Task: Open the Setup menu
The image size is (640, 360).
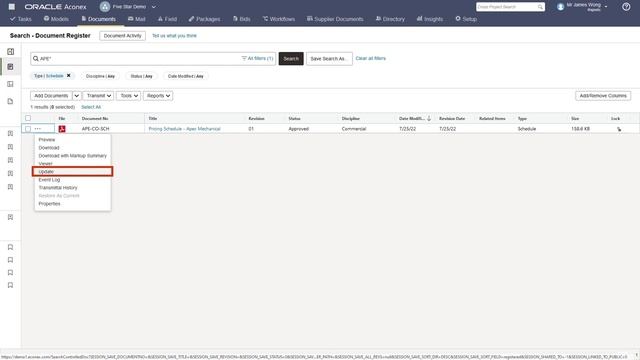Action: [466, 19]
